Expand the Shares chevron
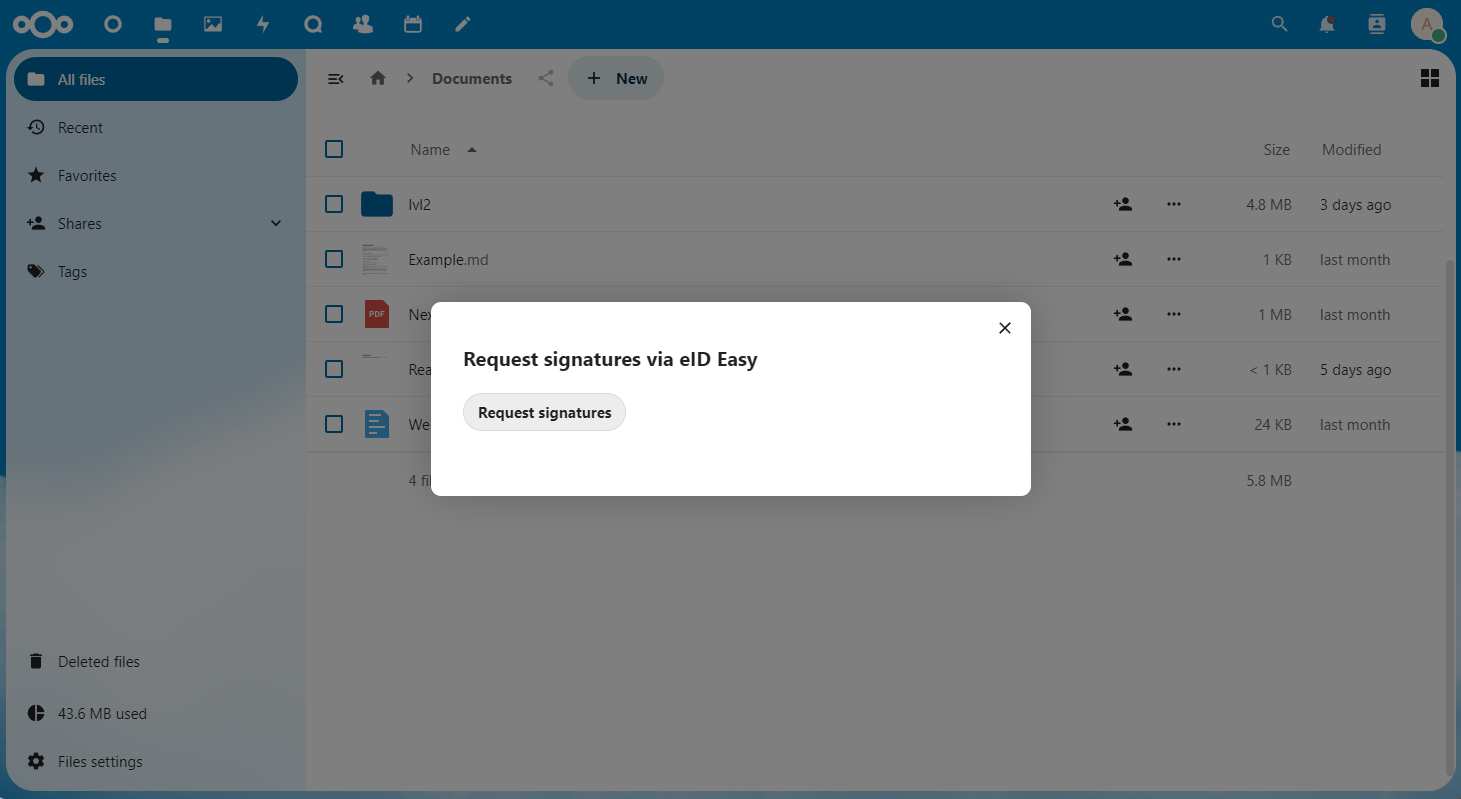1461x799 pixels. pos(276,223)
